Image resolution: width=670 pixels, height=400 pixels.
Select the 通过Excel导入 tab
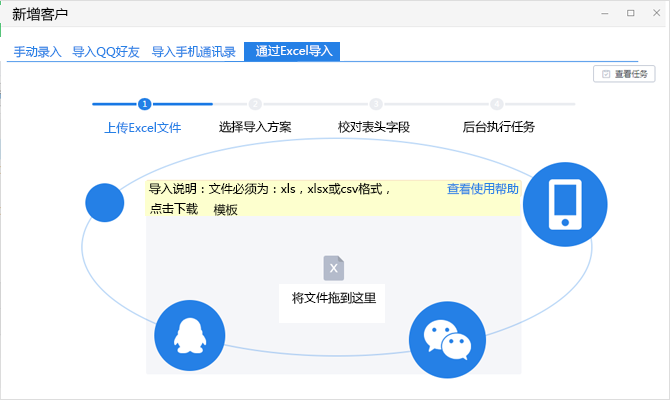(292, 52)
